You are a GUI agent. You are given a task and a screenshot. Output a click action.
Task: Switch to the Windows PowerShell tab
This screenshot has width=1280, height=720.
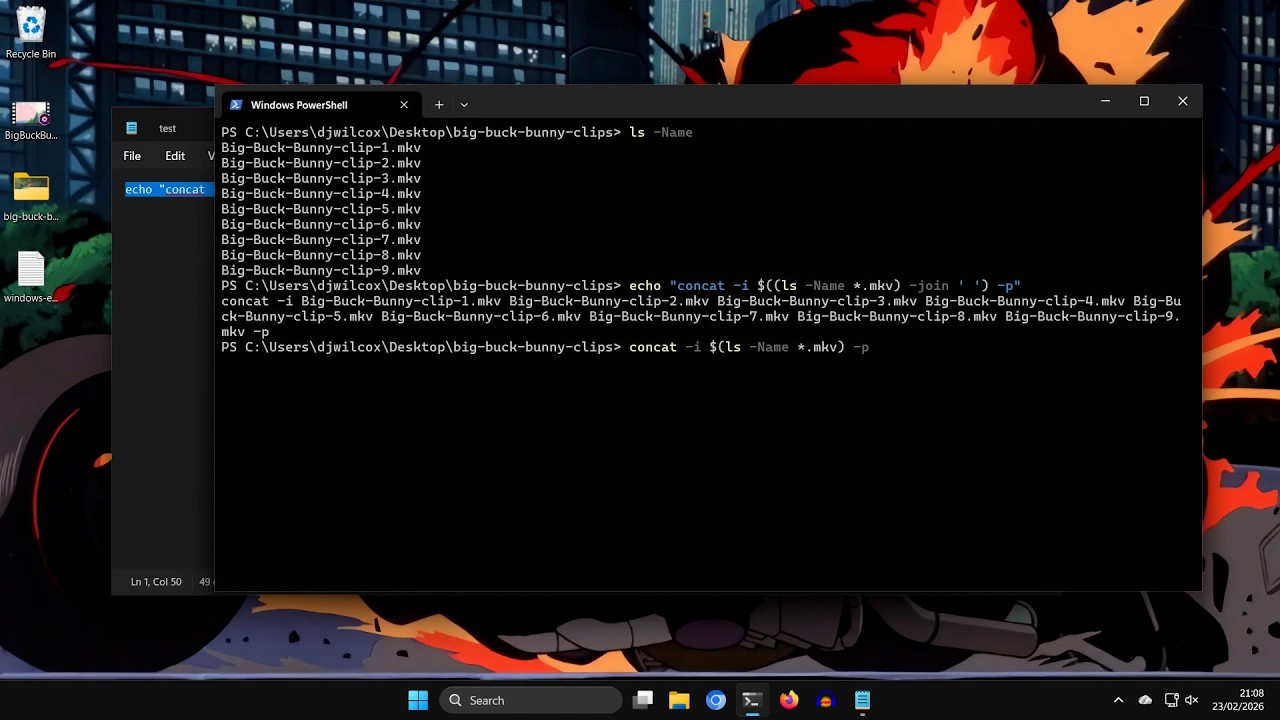(319, 105)
